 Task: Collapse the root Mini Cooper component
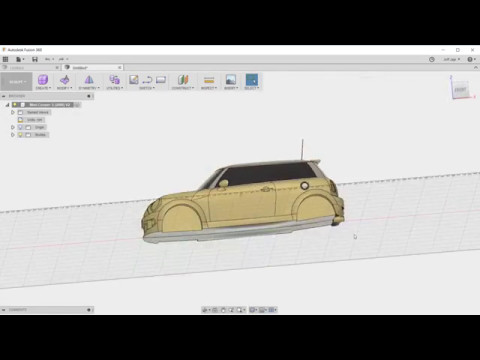(x=7, y=105)
